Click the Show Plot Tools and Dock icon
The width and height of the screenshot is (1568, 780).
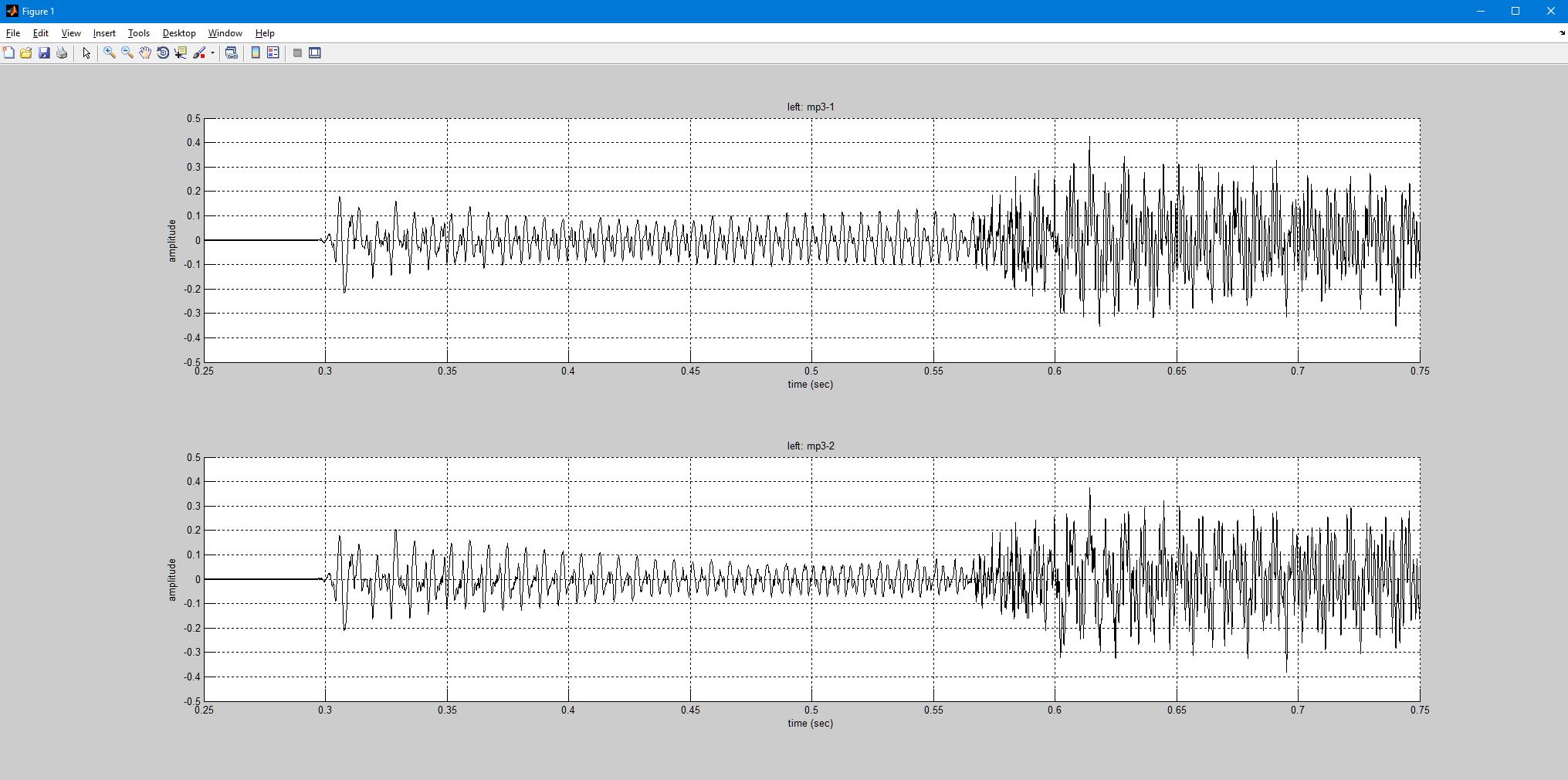(x=315, y=53)
